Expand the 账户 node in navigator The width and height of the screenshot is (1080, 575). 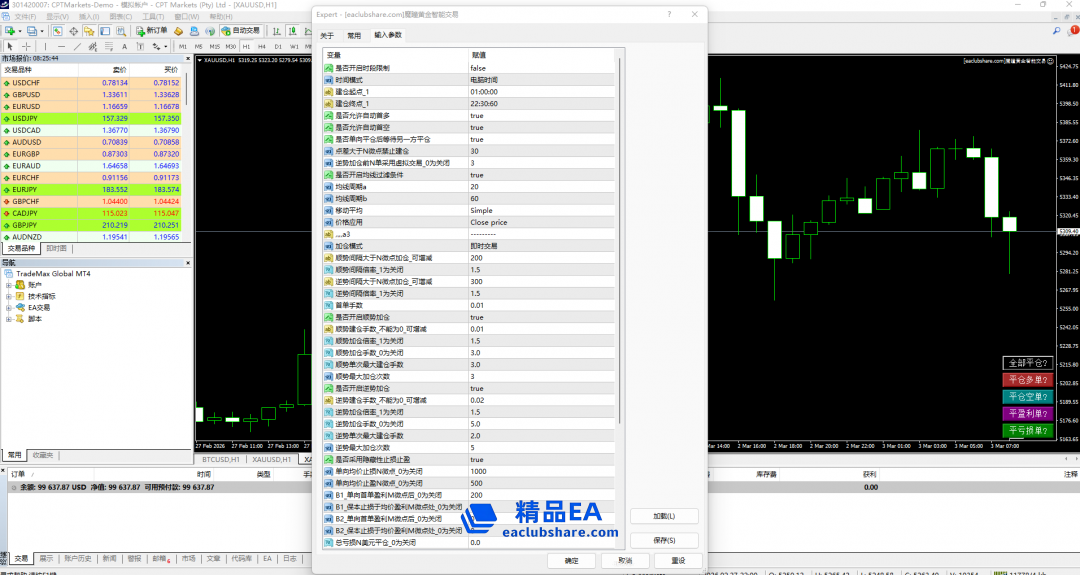coord(9,285)
